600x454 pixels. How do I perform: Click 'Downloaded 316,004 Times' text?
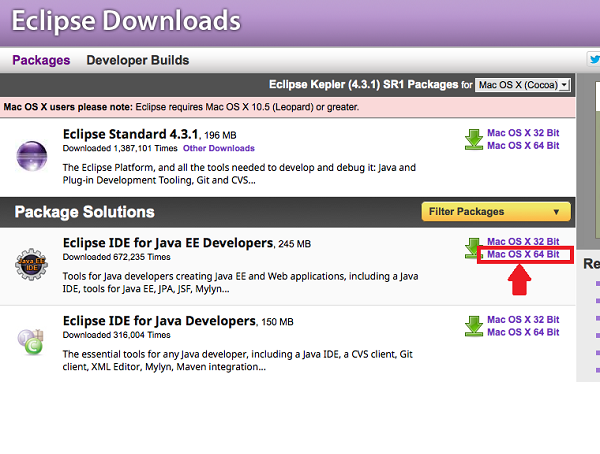[x=116, y=335]
